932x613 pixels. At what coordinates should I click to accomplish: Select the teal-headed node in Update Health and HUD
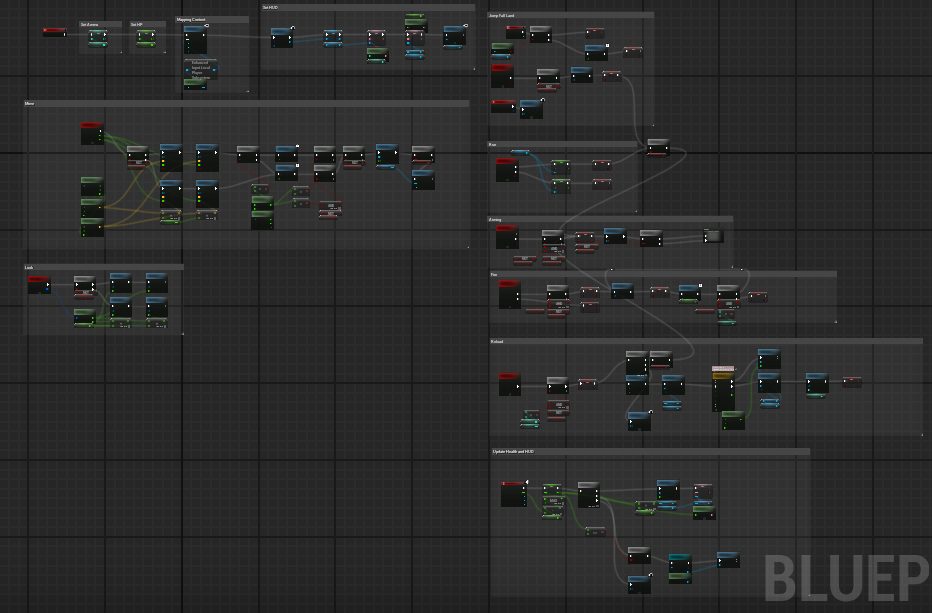tap(679, 563)
